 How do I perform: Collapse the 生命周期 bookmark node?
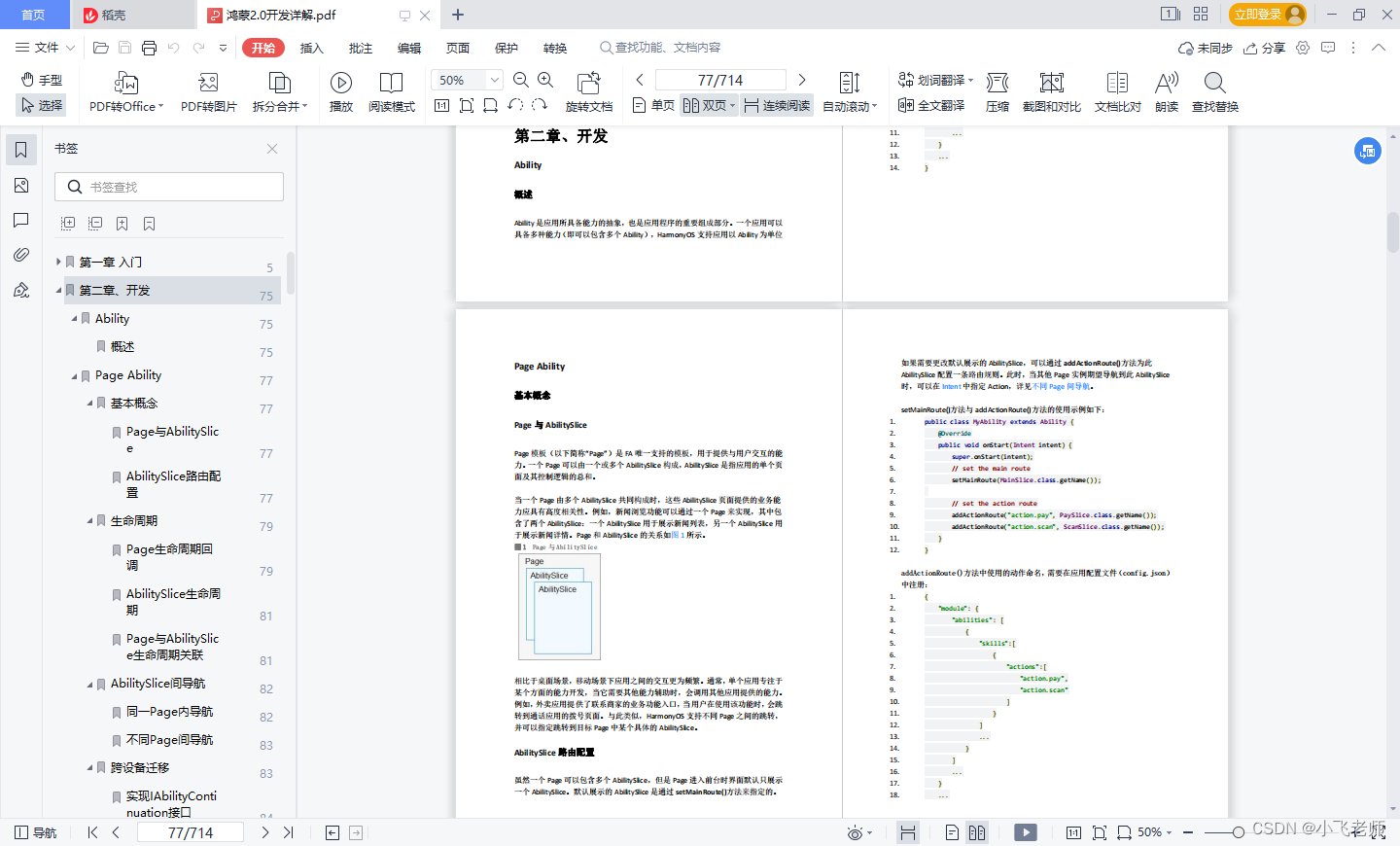89,521
